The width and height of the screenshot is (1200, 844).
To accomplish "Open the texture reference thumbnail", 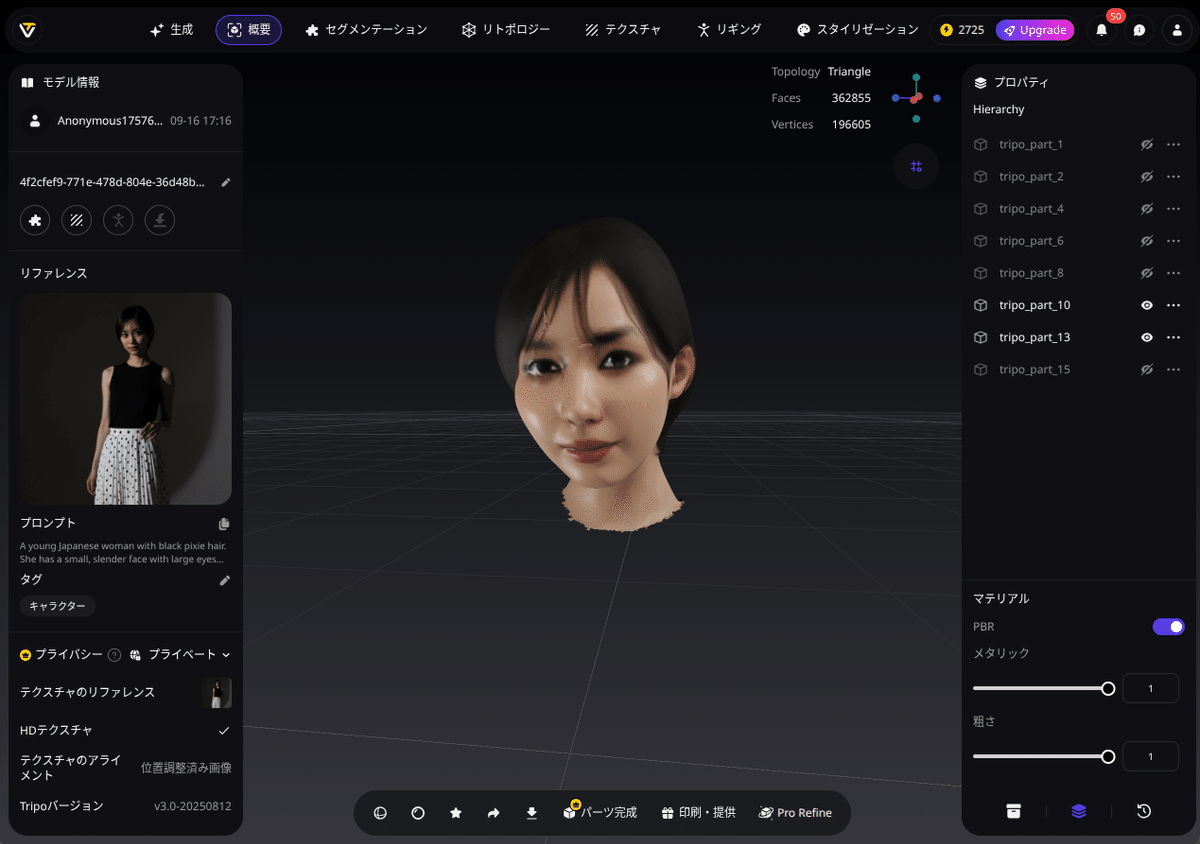I will (x=216, y=693).
